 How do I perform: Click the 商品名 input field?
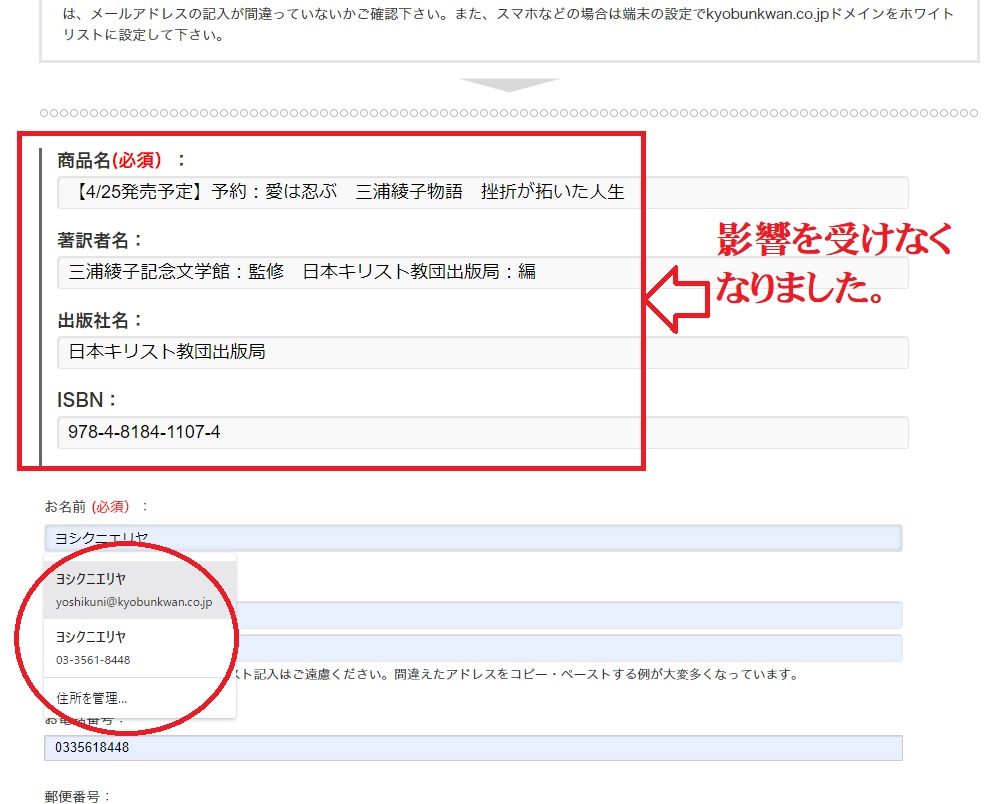[482, 192]
